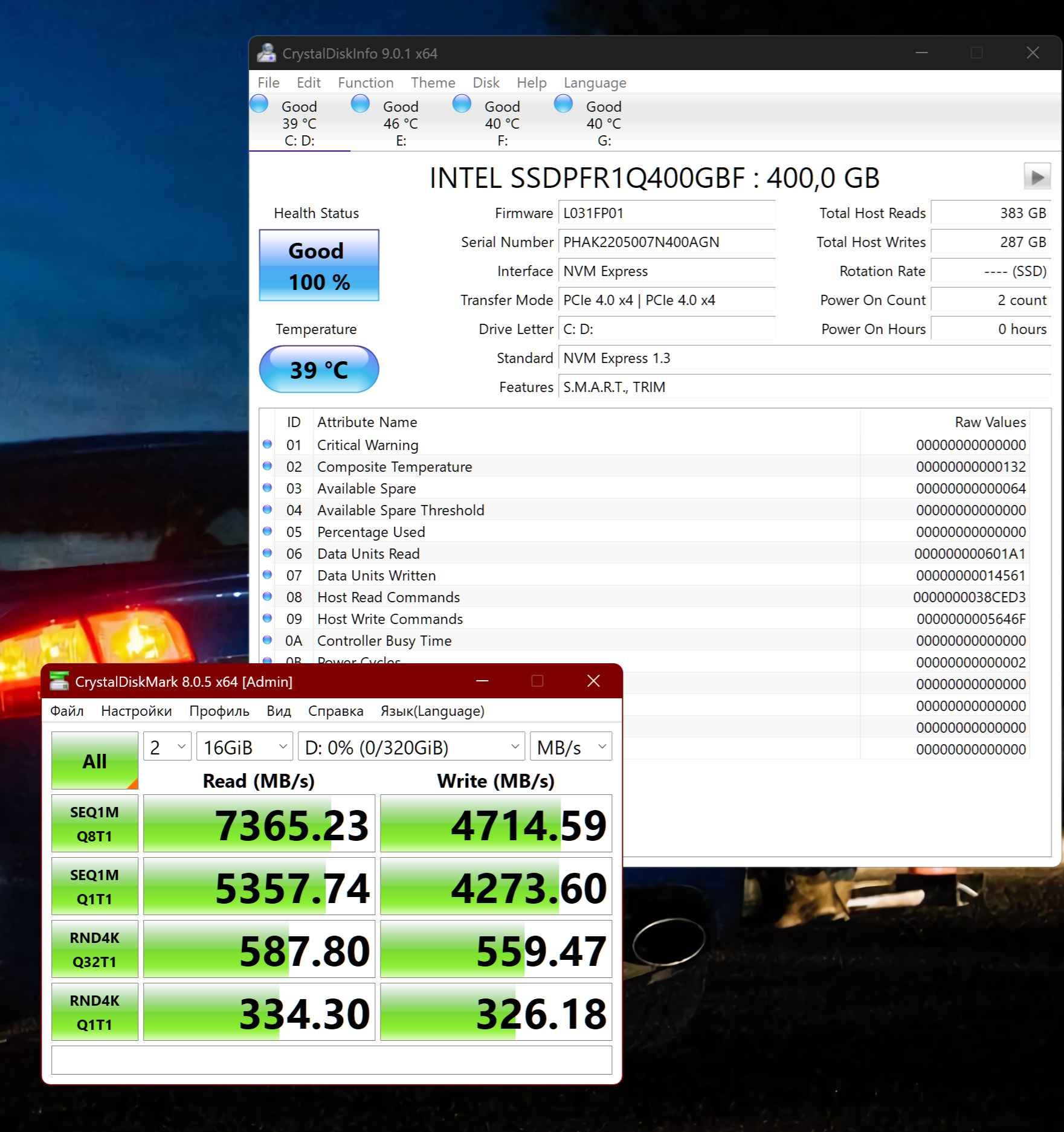Open the test count dropdown showing 2
Image resolution: width=1064 pixels, height=1132 pixels.
[167, 747]
